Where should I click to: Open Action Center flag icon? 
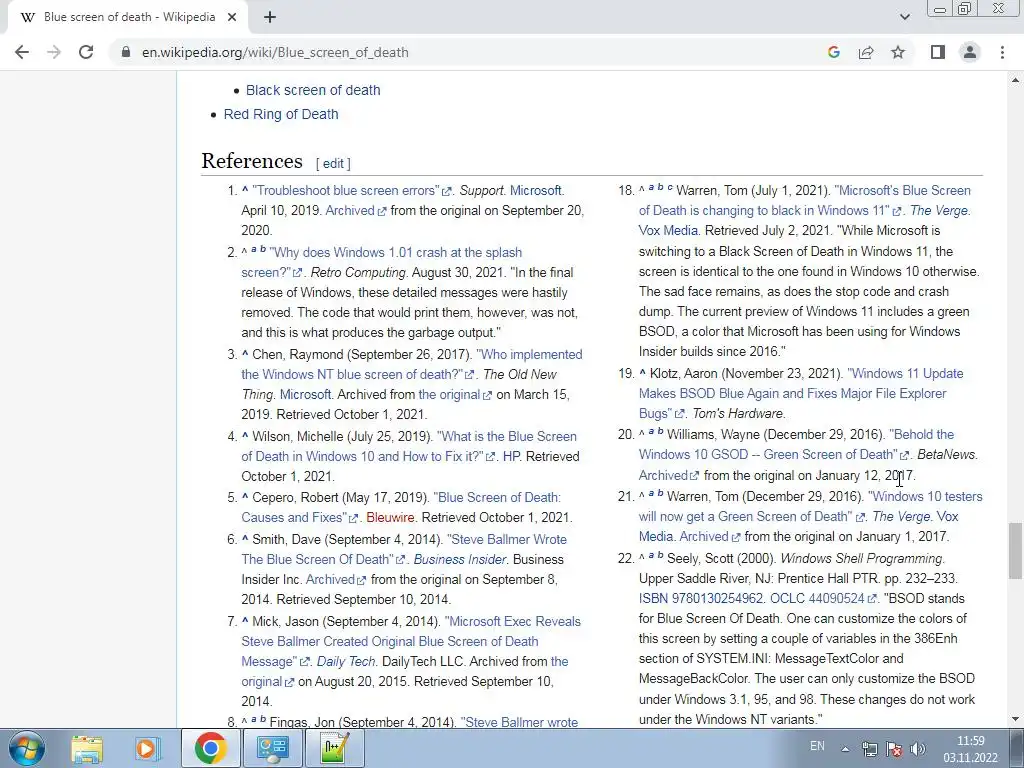click(x=894, y=749)
